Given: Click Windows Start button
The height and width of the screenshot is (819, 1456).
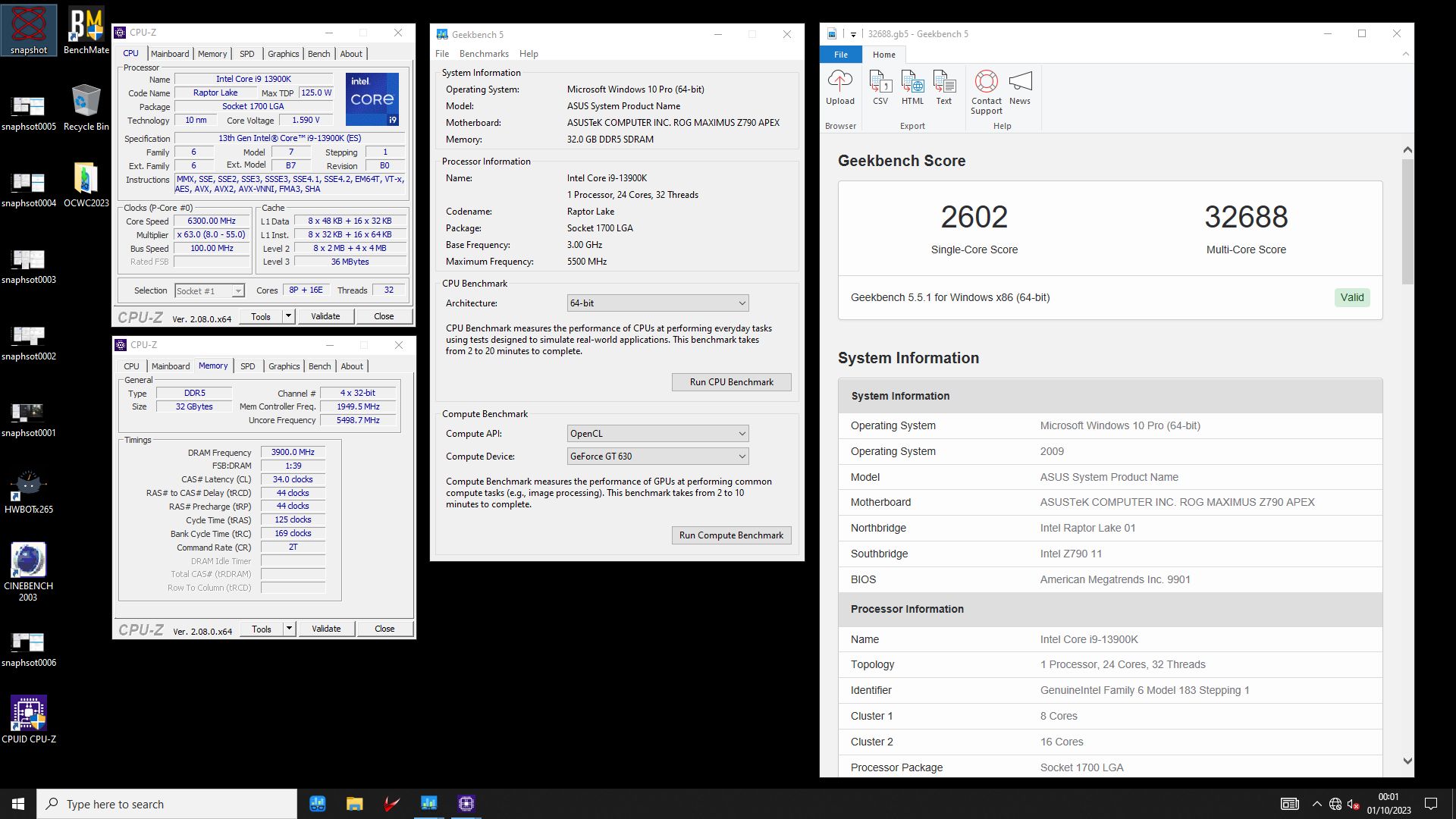Looking at the screenshot, I should pyautogui.click(x=18, y=804).
